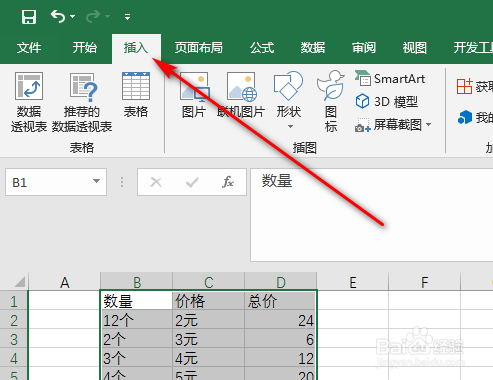Viewport: 493px width, 380px height.
Task: Click the Select All corner triangle
Action: point(20,282)
